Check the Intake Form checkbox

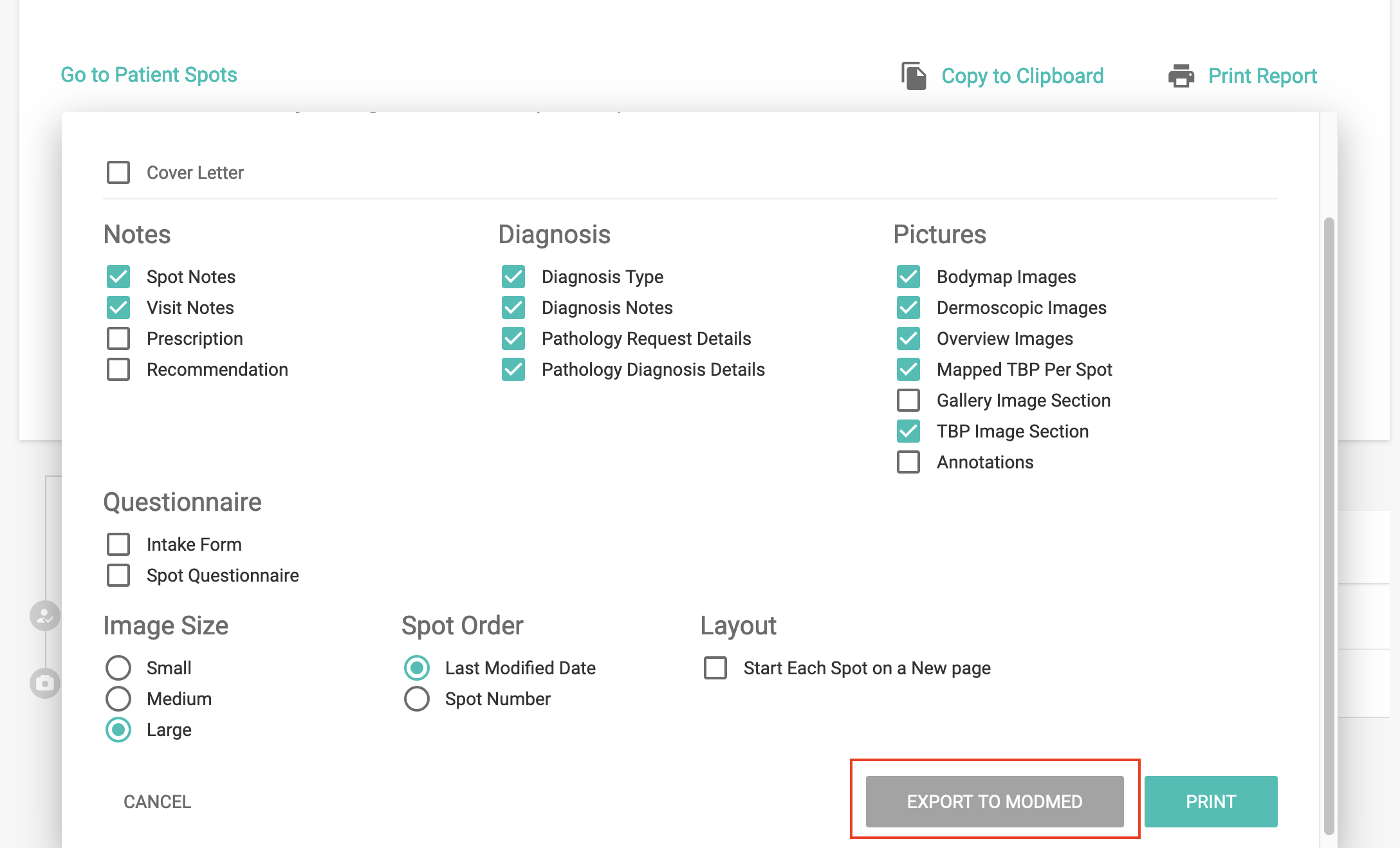click(118, 544)
